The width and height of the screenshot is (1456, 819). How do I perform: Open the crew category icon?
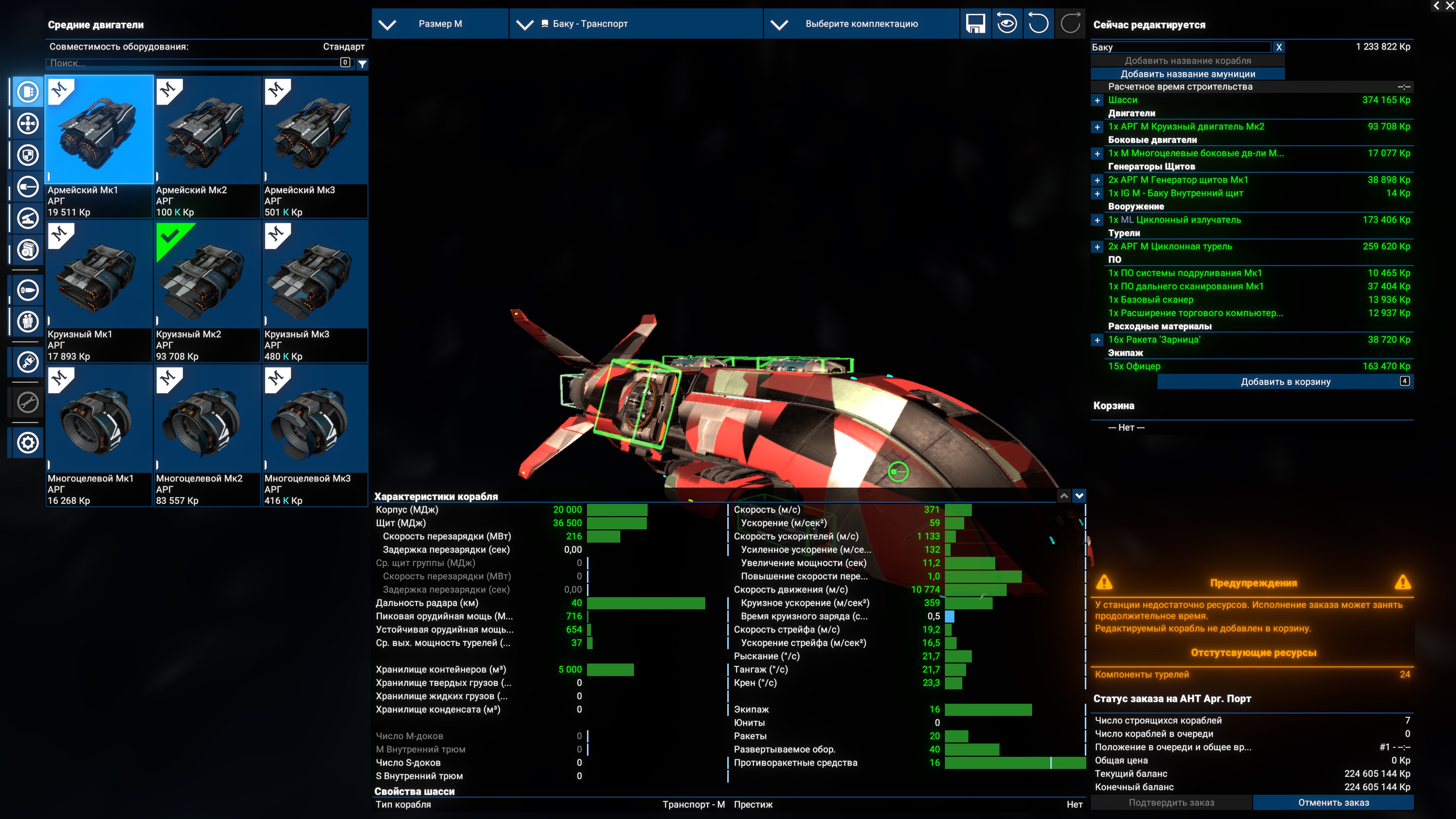tap(28, 322)
